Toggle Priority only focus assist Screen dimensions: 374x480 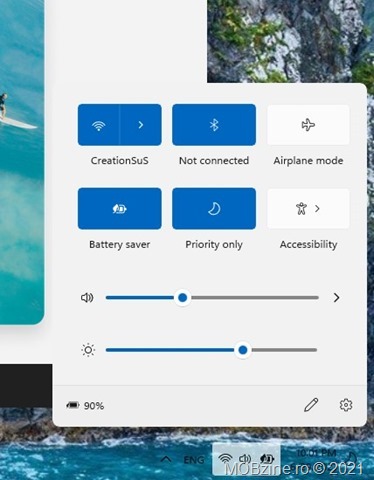[x=214, y=209]
